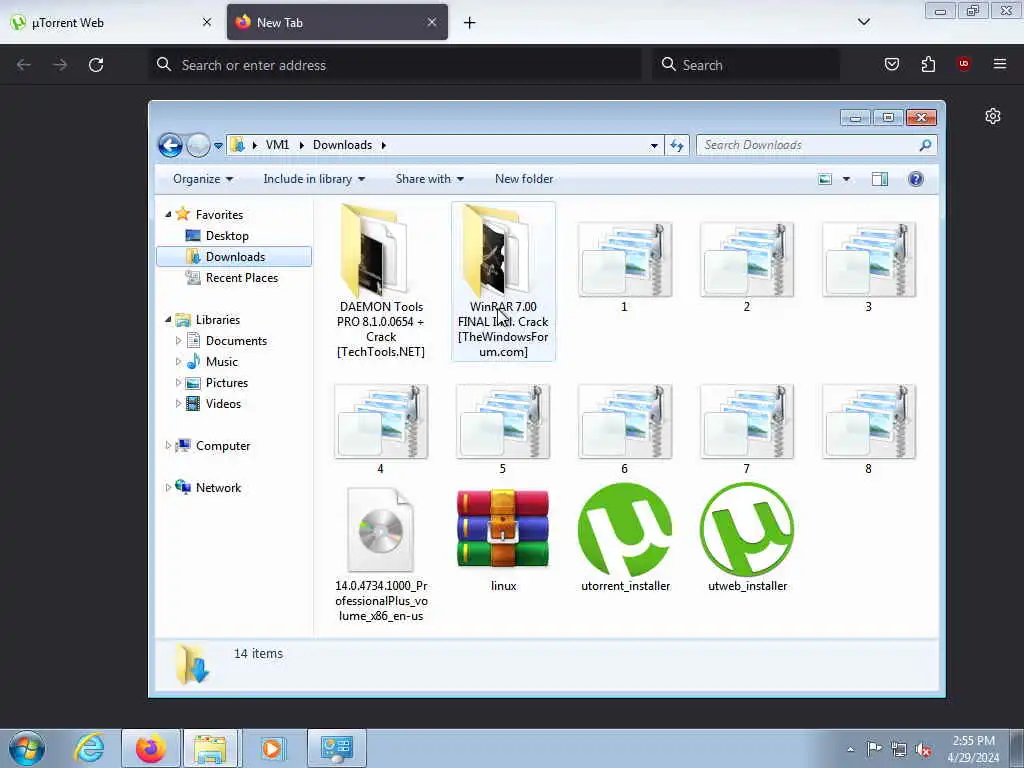Select the zip archive named 7
Viewport: 1024px width, 768px height.
[x=746, y=430]
